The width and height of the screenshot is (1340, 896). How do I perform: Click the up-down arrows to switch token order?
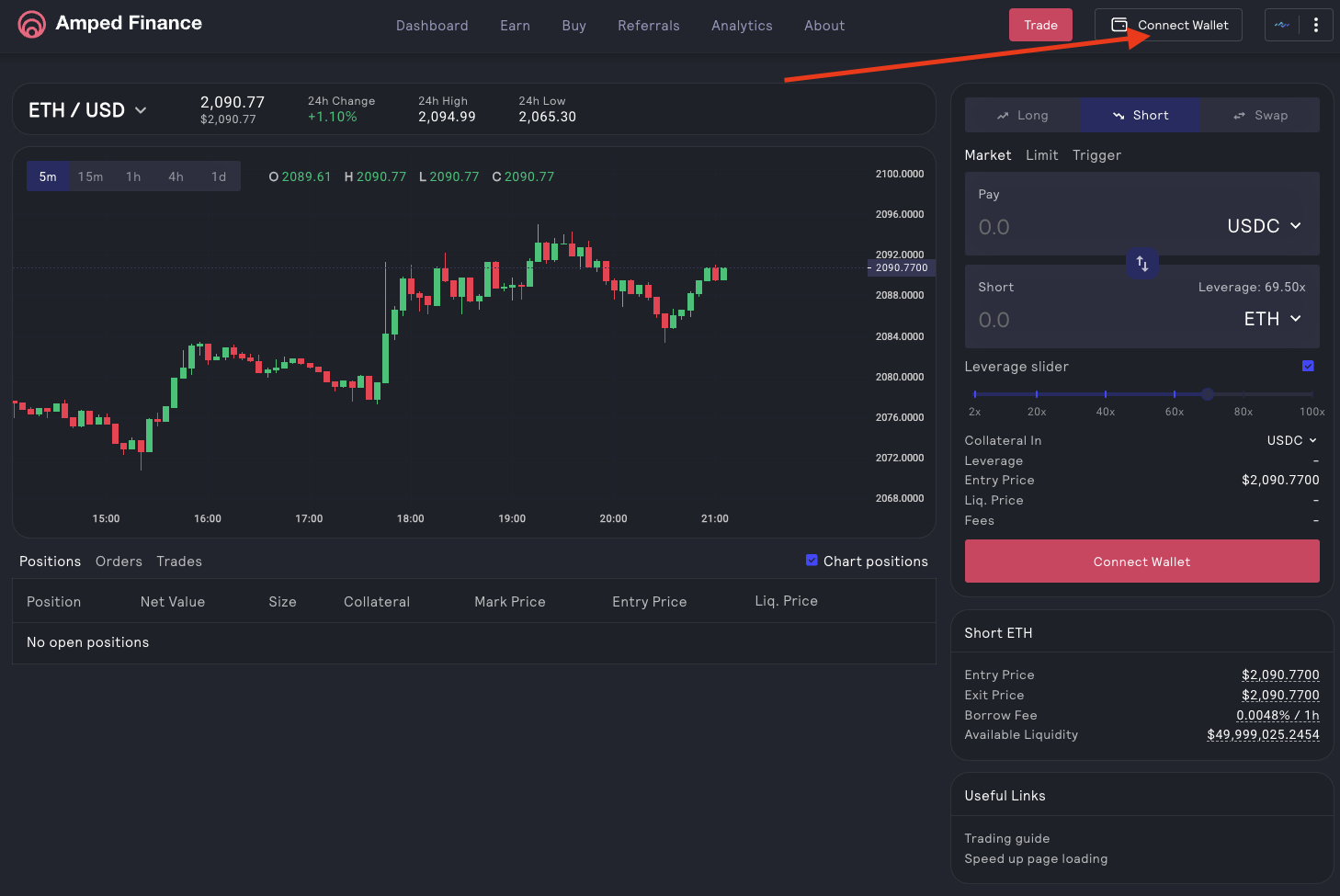pos(1142,264)
